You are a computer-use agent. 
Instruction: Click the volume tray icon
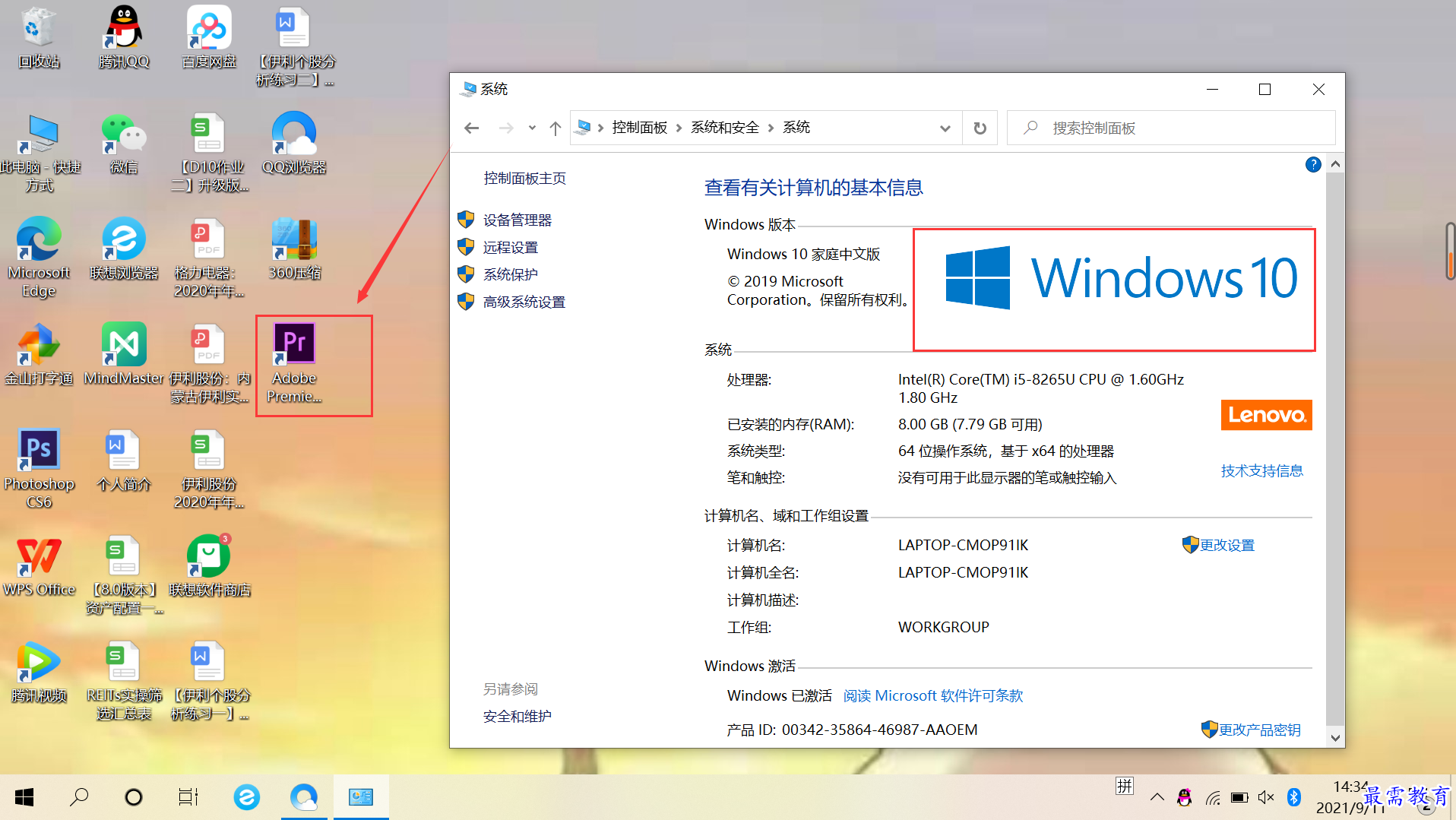point(1266,797)
